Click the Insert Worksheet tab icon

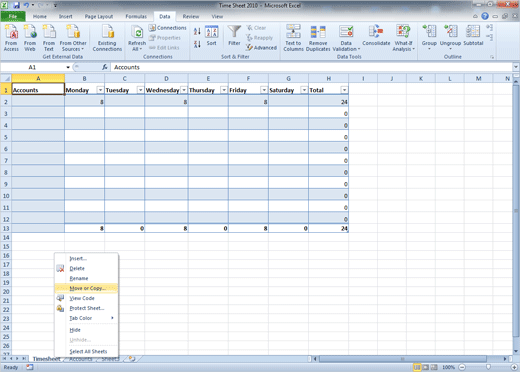pos(132,359)
